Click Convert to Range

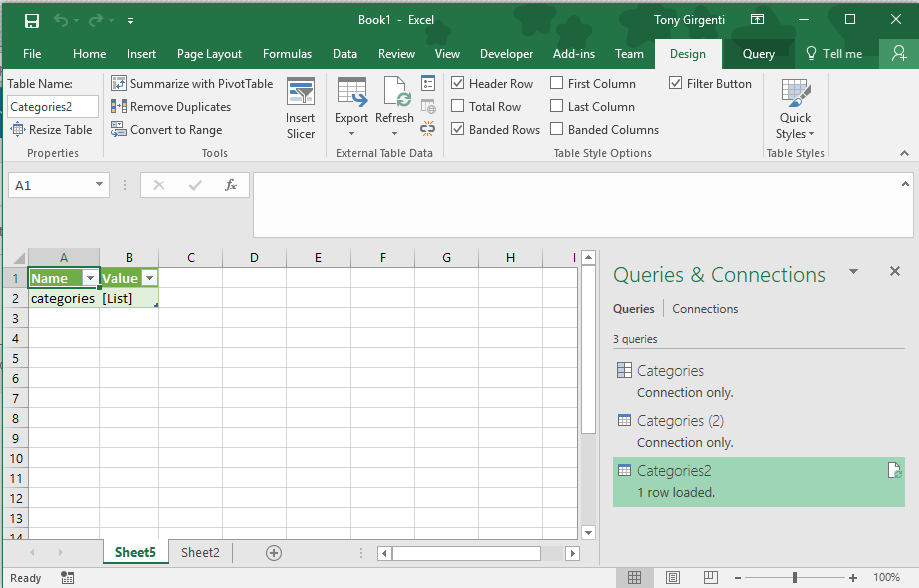pyautogui.click(x=167, y=130)
